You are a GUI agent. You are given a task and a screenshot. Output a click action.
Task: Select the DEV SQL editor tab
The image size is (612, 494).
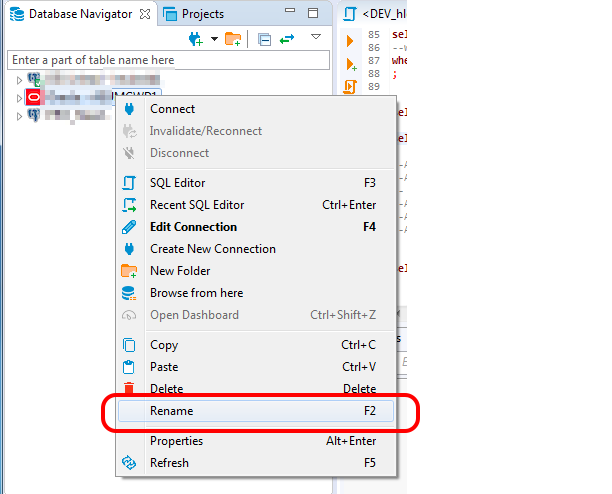pos(375,14)
